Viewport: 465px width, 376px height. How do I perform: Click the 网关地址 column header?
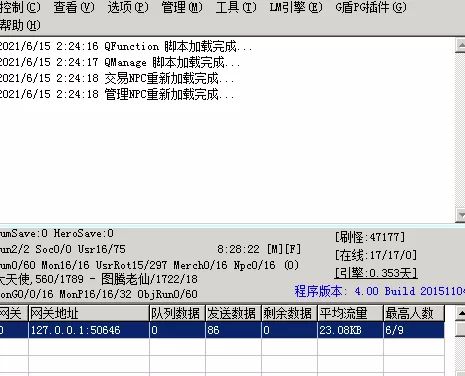(x=89, y=313)
